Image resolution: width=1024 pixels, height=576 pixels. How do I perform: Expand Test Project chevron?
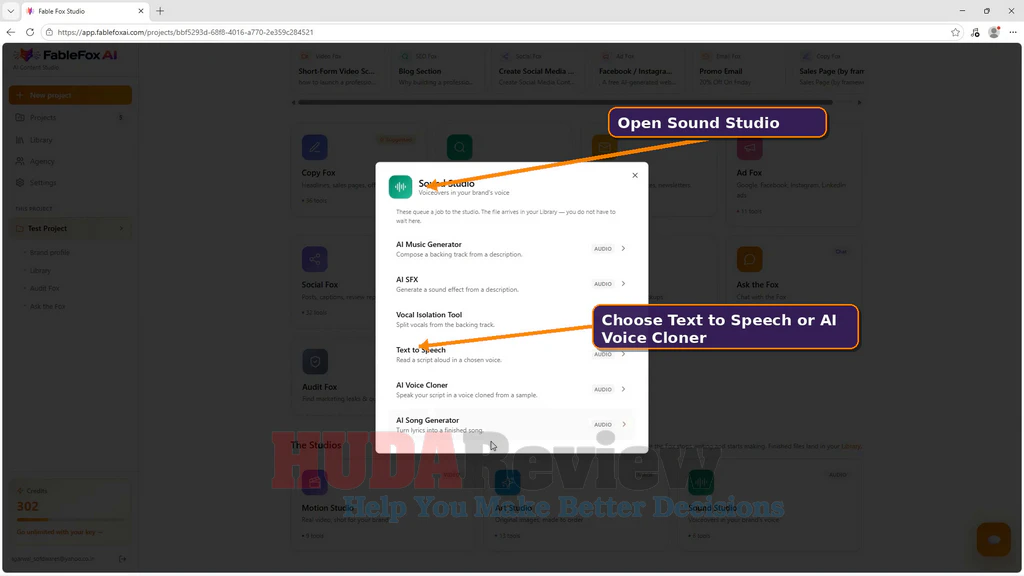click(121, 229)
